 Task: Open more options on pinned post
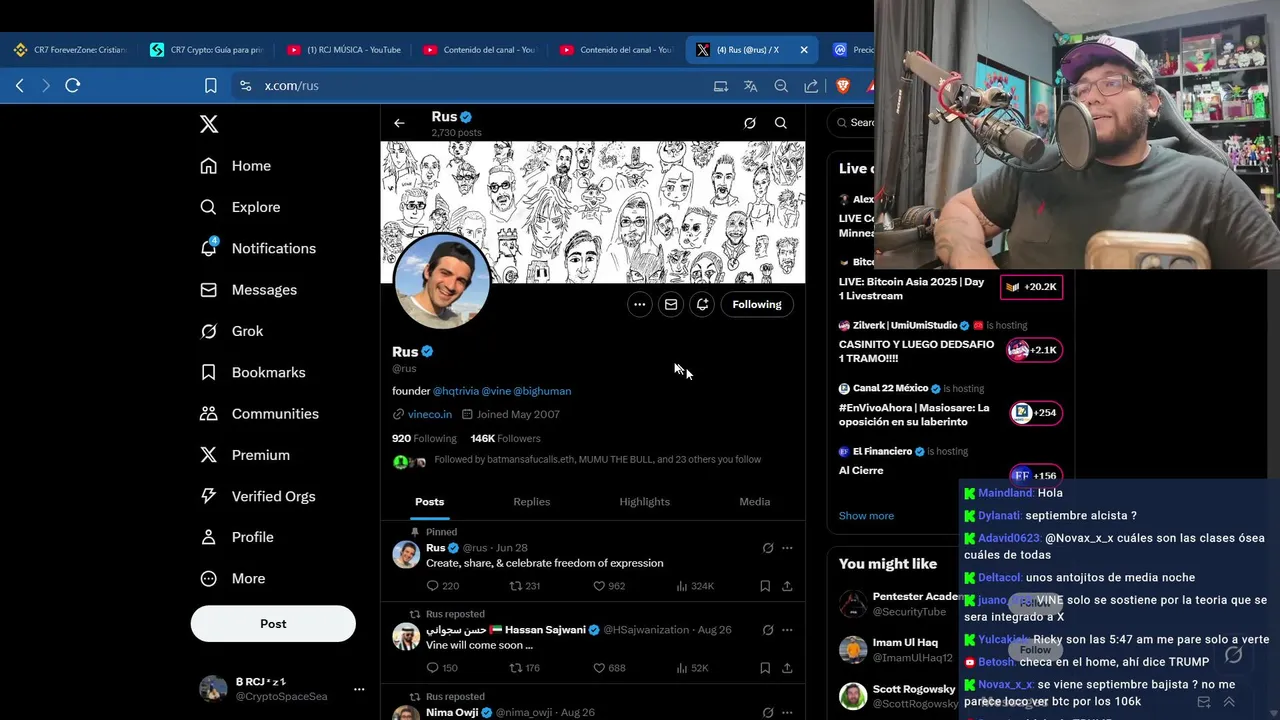click(x=787, y=548)
